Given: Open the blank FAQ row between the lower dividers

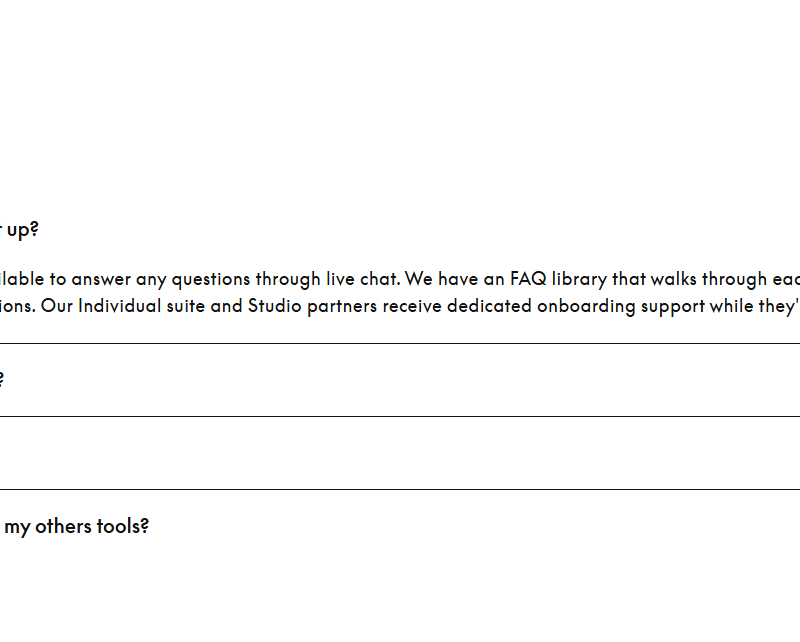Looking at the screenshot, I should (x=400, y=453).
